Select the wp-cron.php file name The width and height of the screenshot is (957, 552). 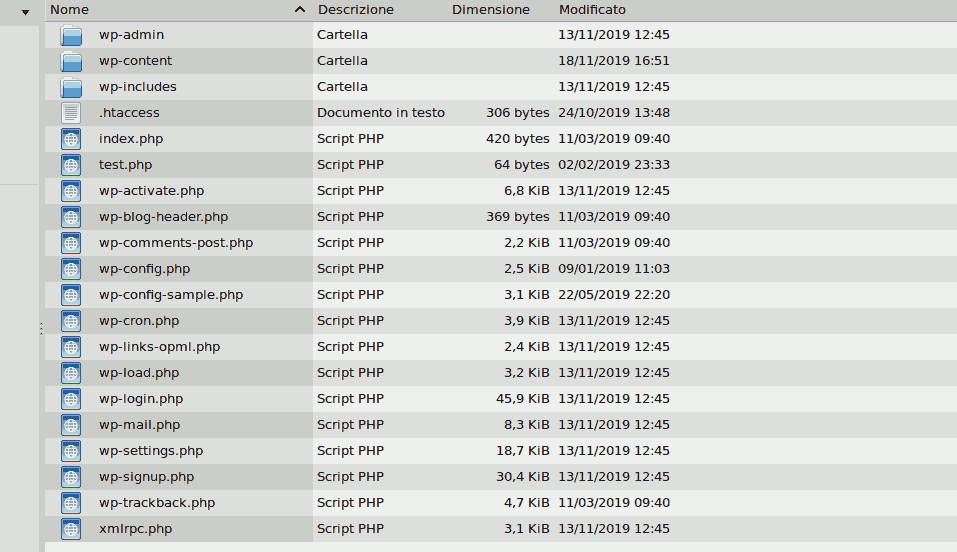tap(139, 321)
